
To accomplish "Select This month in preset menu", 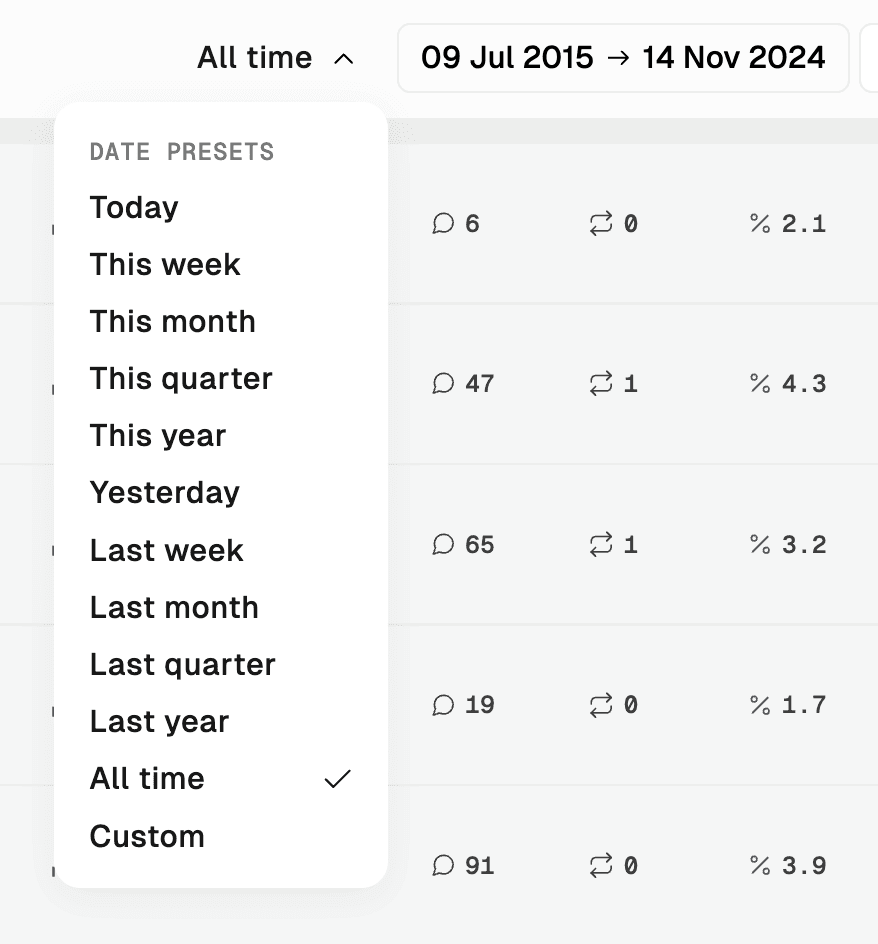I will pos(173,322).
